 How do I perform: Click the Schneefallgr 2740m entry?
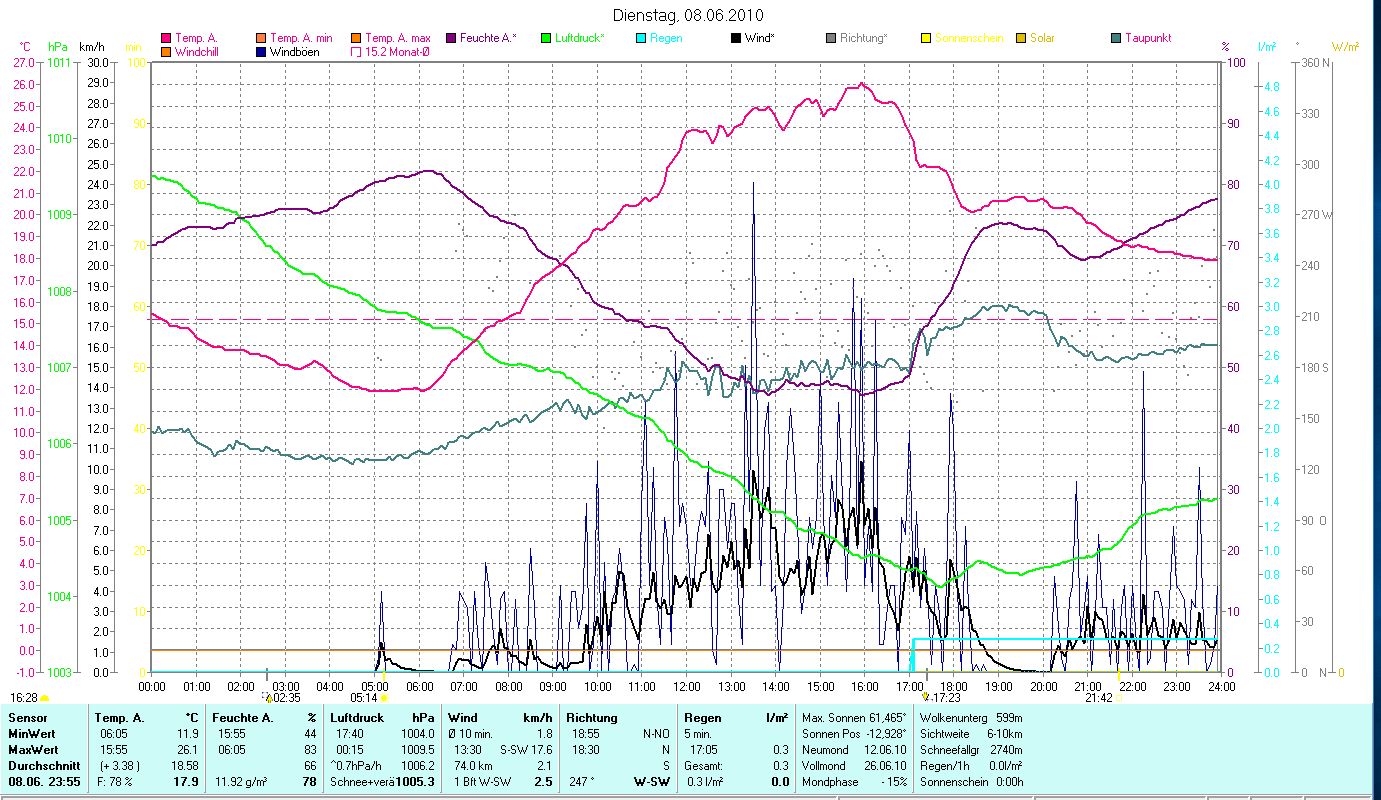click(x=971, y=750)
